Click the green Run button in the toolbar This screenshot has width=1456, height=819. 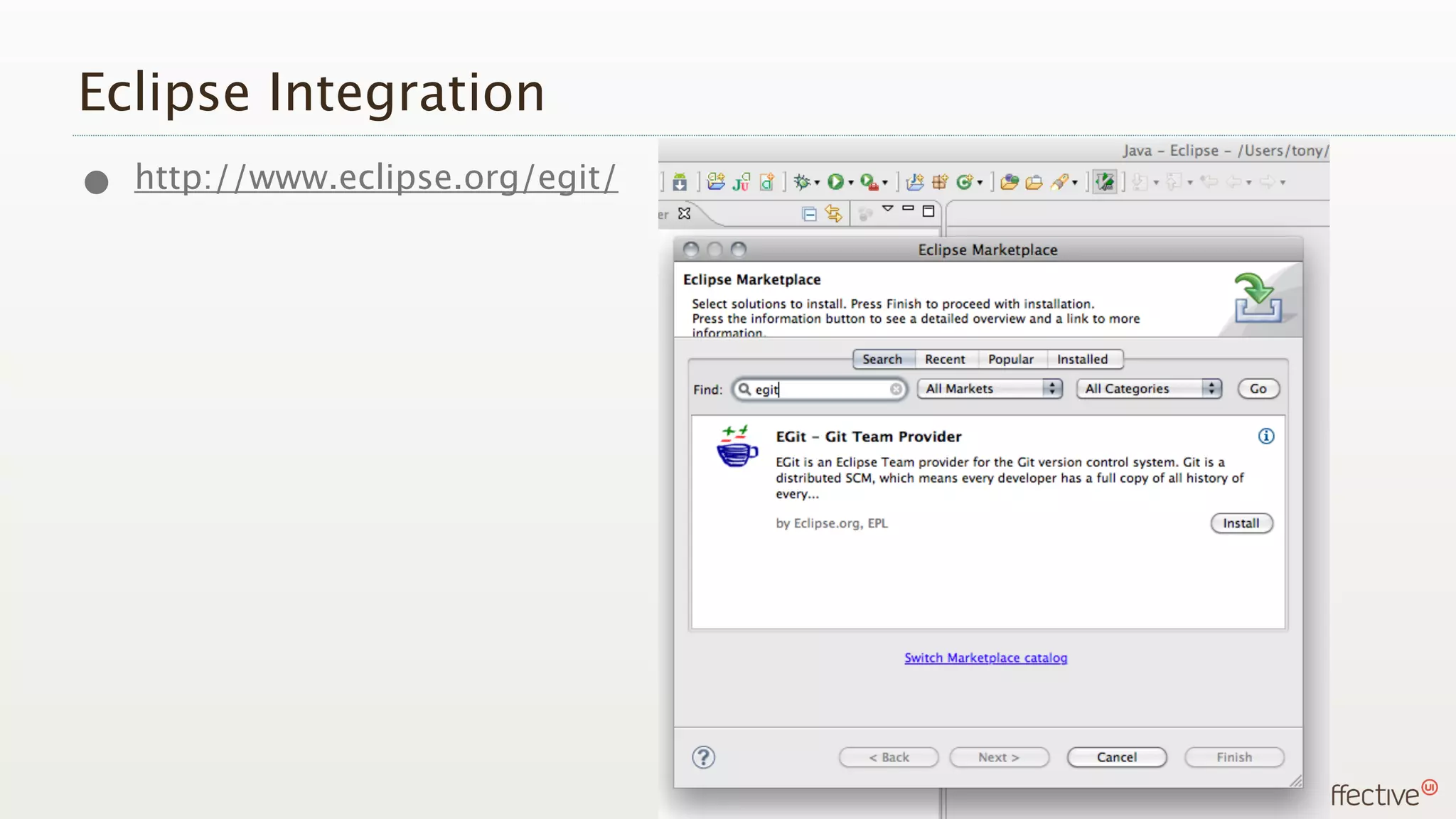coord(835,182)
